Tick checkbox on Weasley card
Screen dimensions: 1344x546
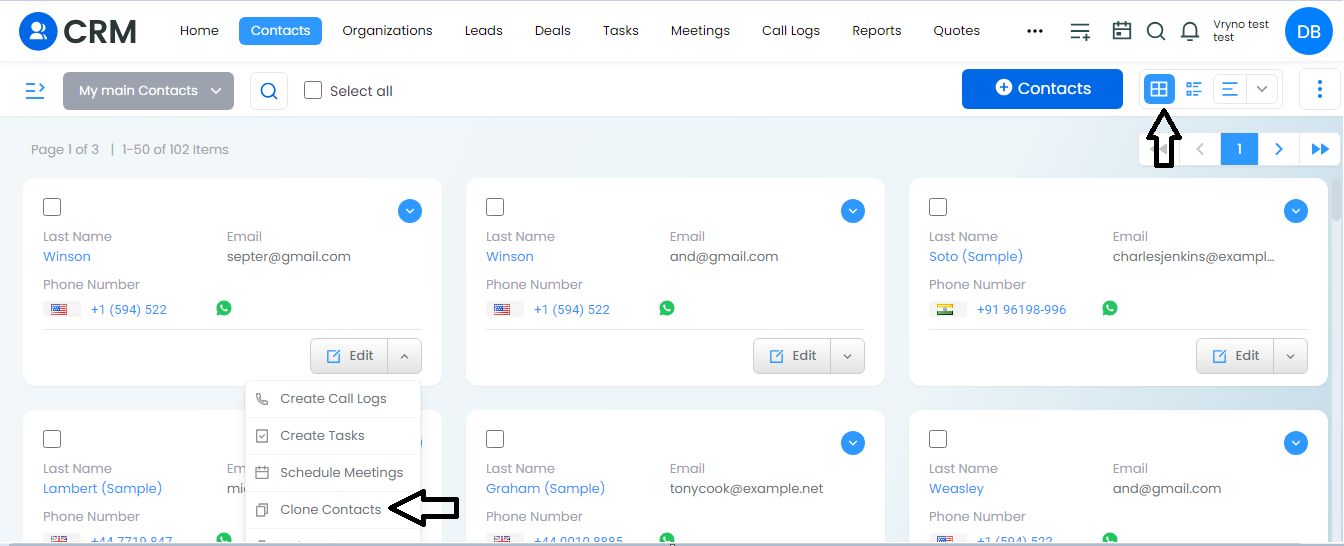tap(938, 439)
